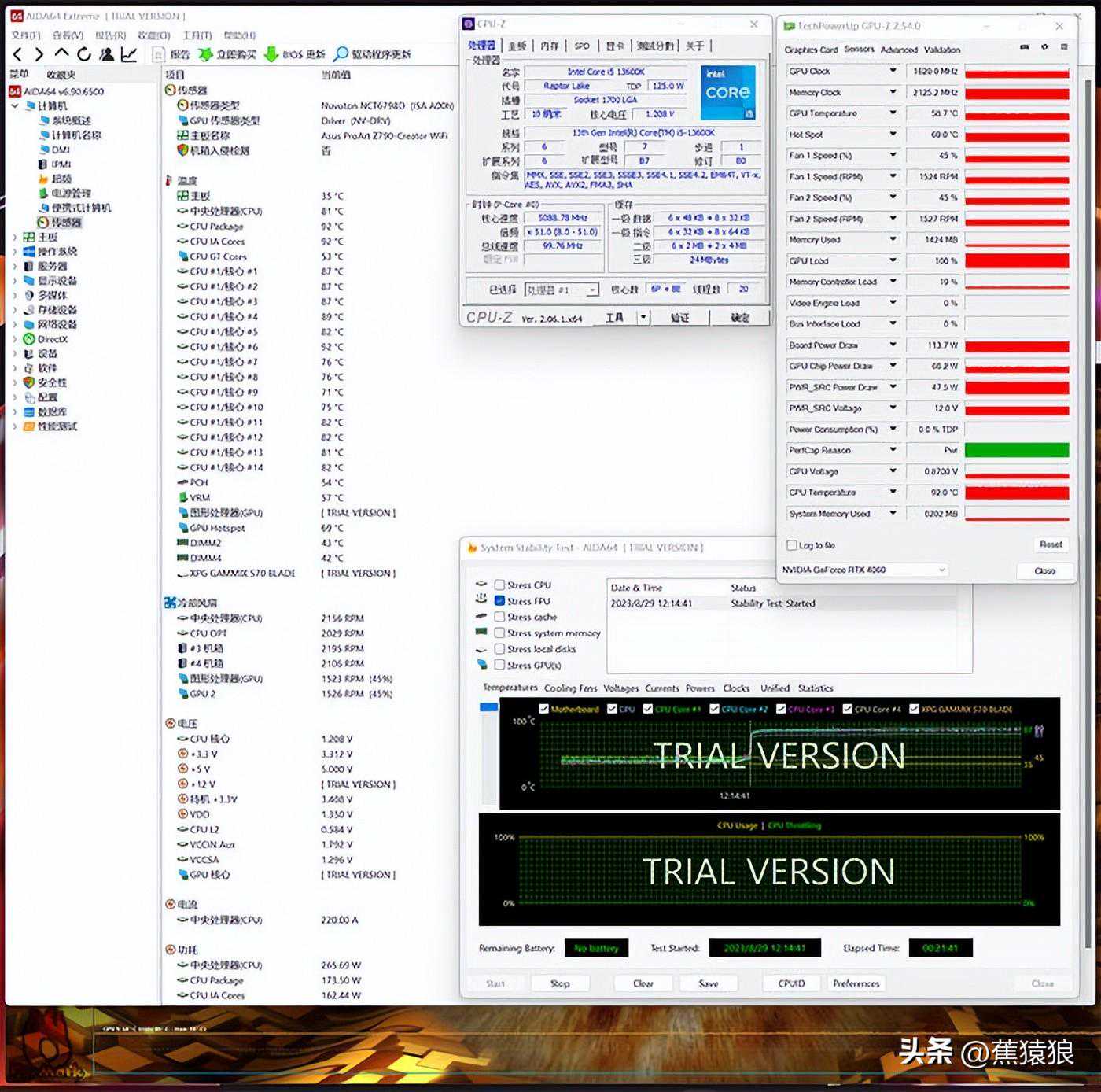Switch to the Cooling Fans tab
The width and height of the screenshot is (1101, 1092).
click(x=570, y=688)
